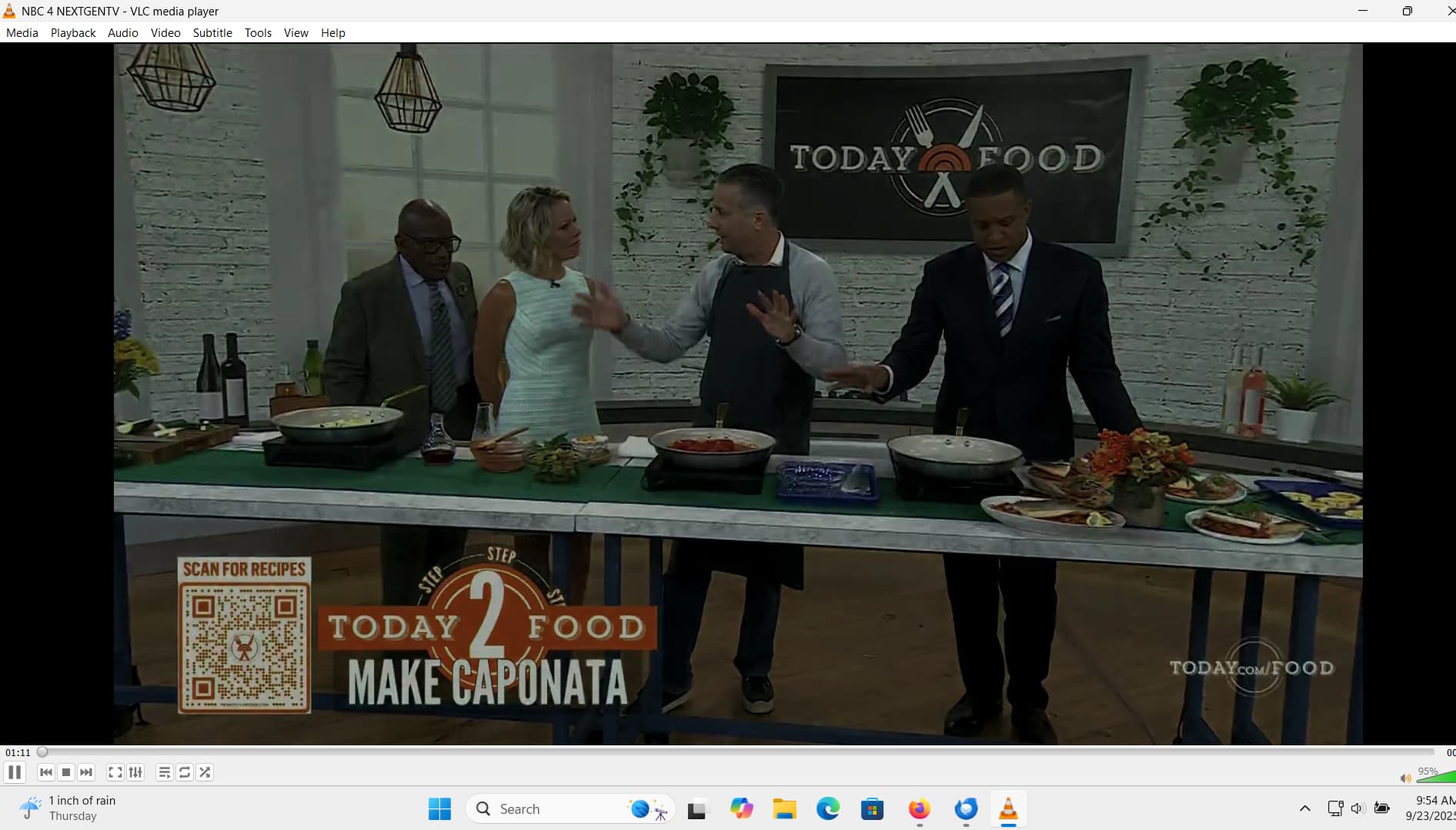Screen dimensions: 1456x830
Task: Open the Playback menu
Action: click(73, 32)
